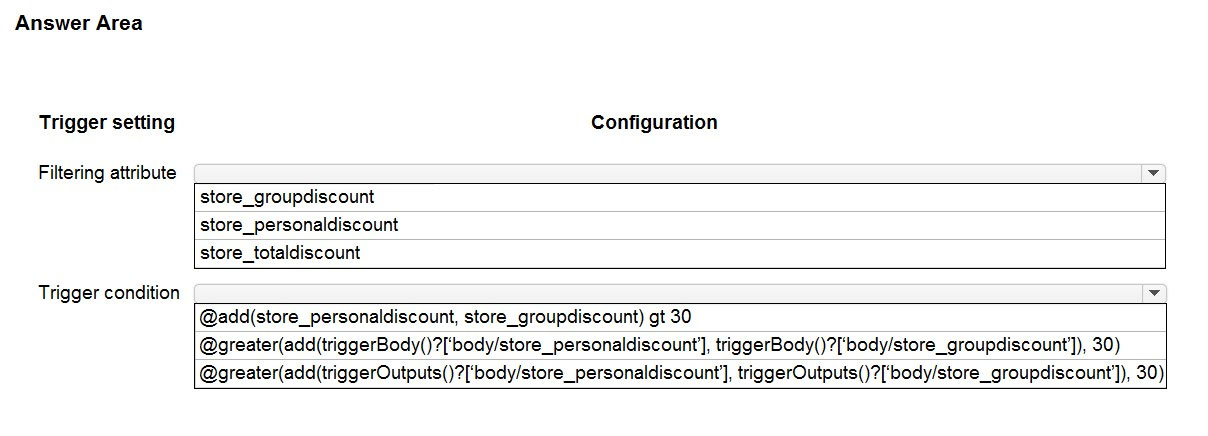Expand the Filtering attribute dropdown arrow
This screenshot has height=436, width=1208.
(x=1154, y=173)
